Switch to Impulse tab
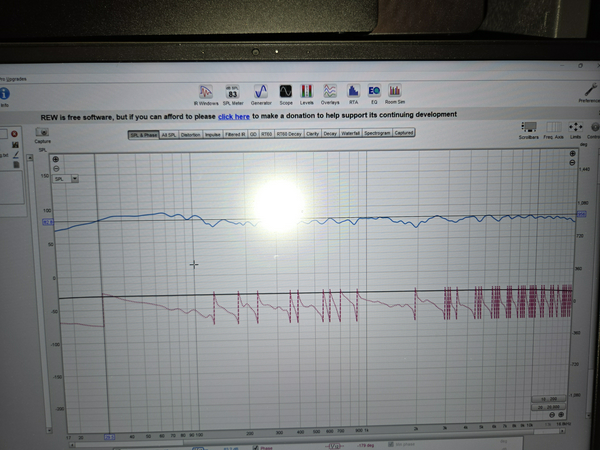The height and width of the screenshot is (450, 600). tap(212, 135)
